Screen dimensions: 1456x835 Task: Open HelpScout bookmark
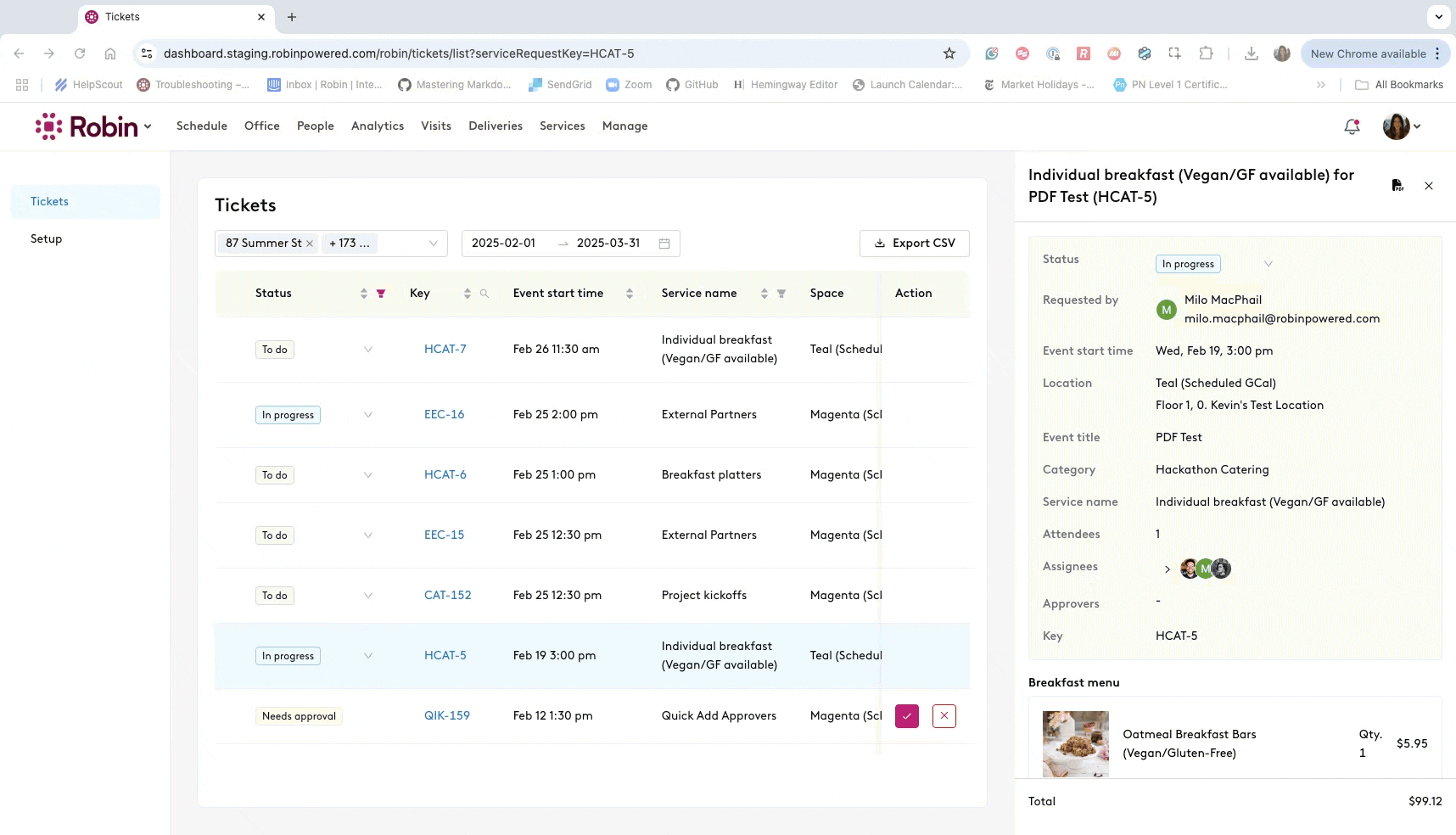[x=89, y=85]
